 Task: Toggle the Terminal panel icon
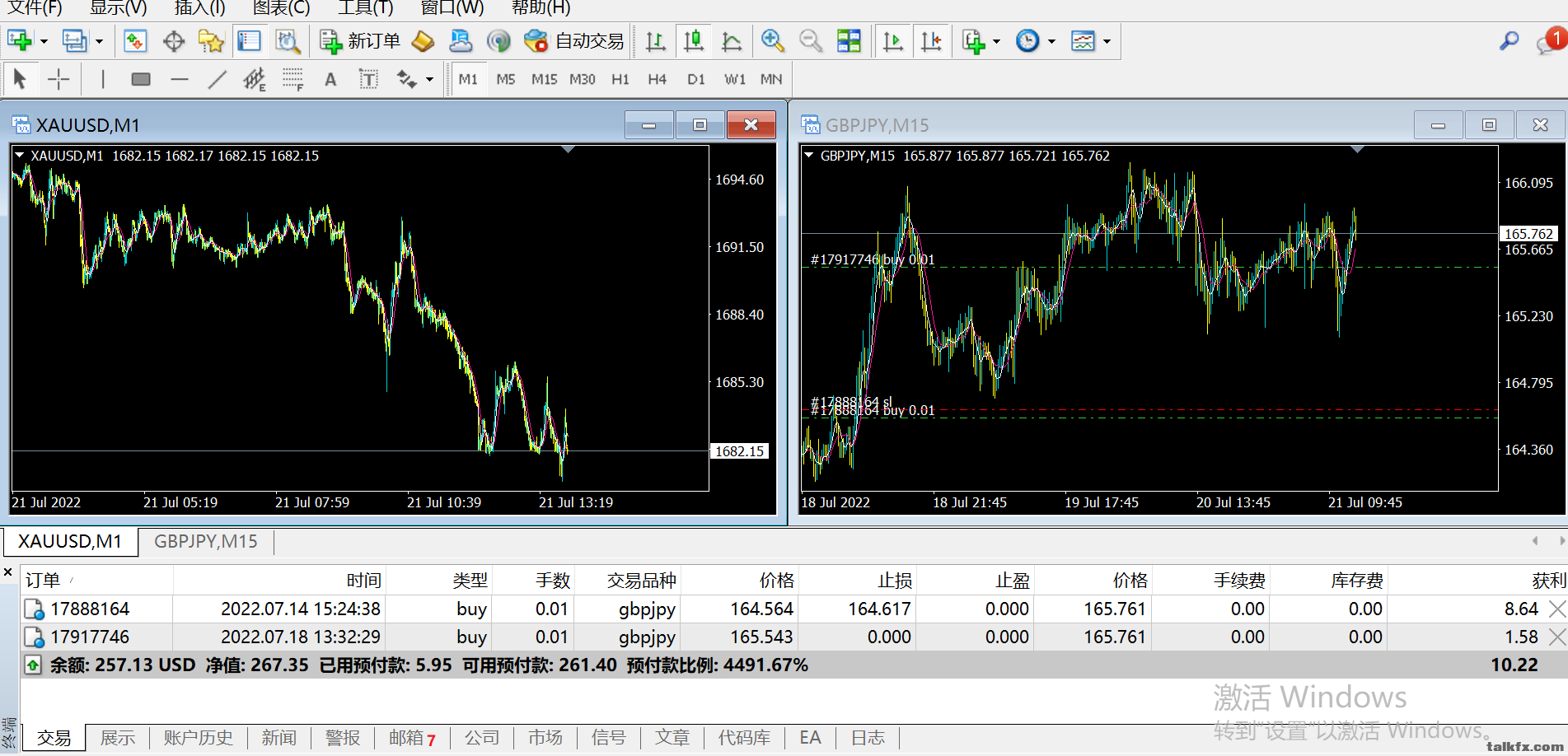249,40
